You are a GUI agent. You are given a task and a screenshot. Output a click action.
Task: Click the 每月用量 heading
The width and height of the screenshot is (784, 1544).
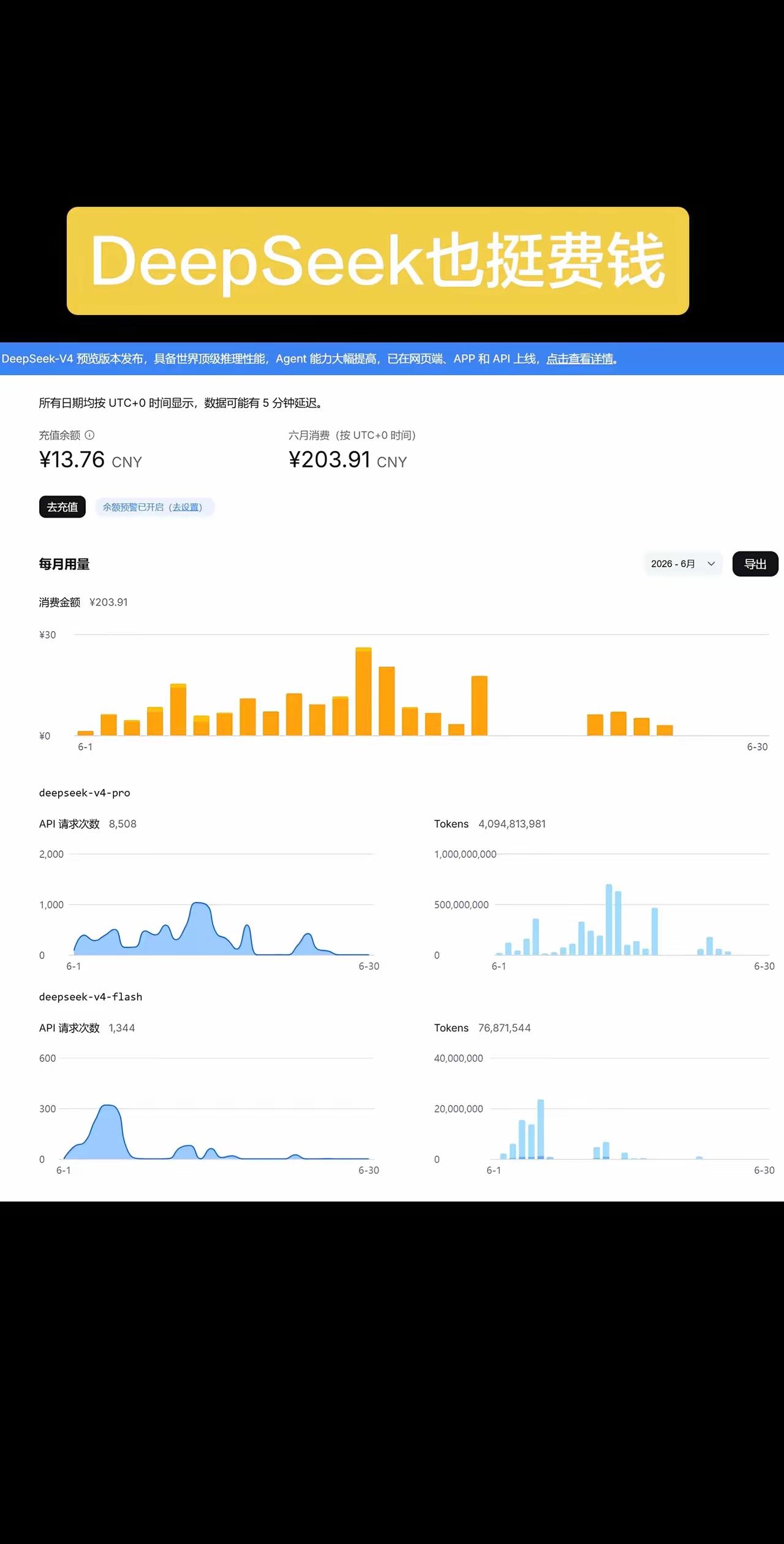point(64,564)
